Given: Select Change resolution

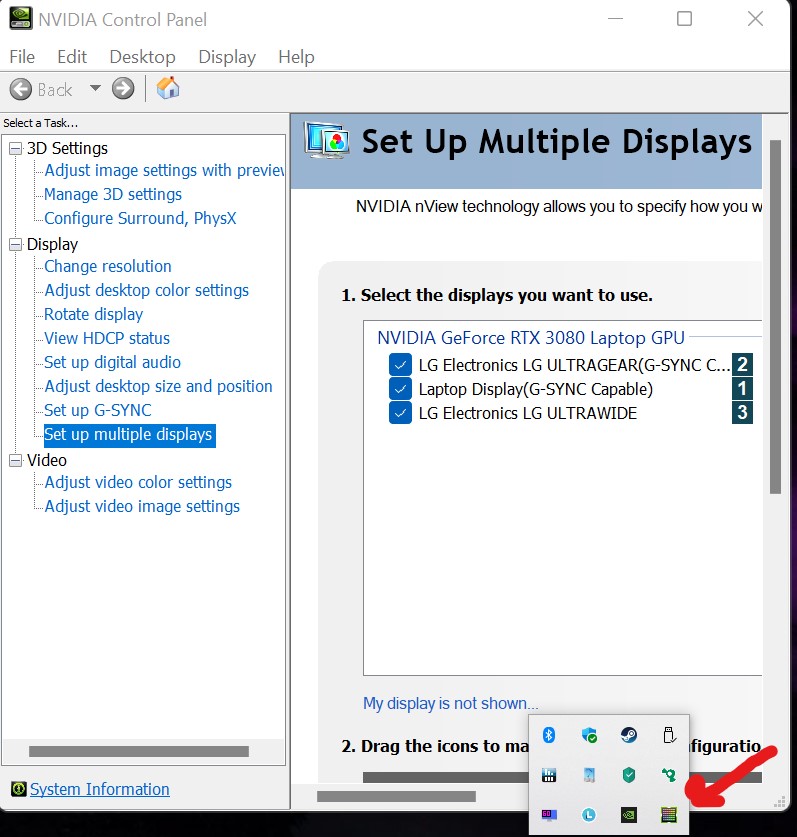Looking at the screenshot, I should tap(108, 266).
